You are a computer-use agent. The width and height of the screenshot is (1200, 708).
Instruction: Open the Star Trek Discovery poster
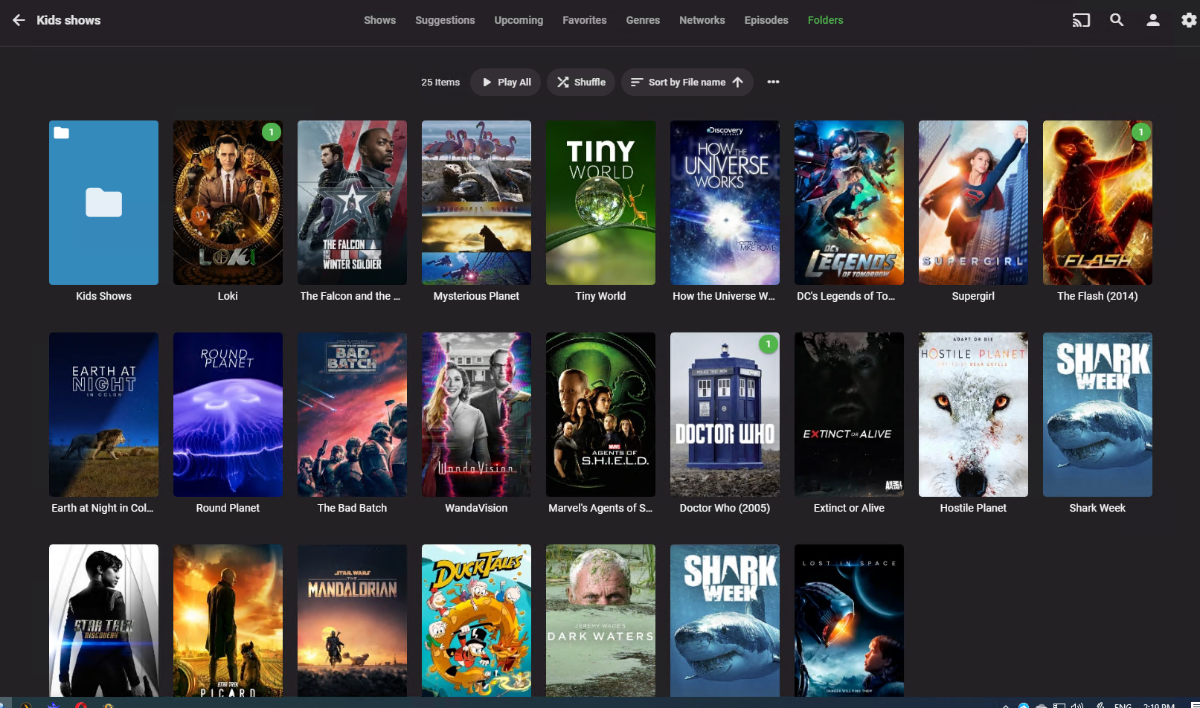[x=104, y=620]
